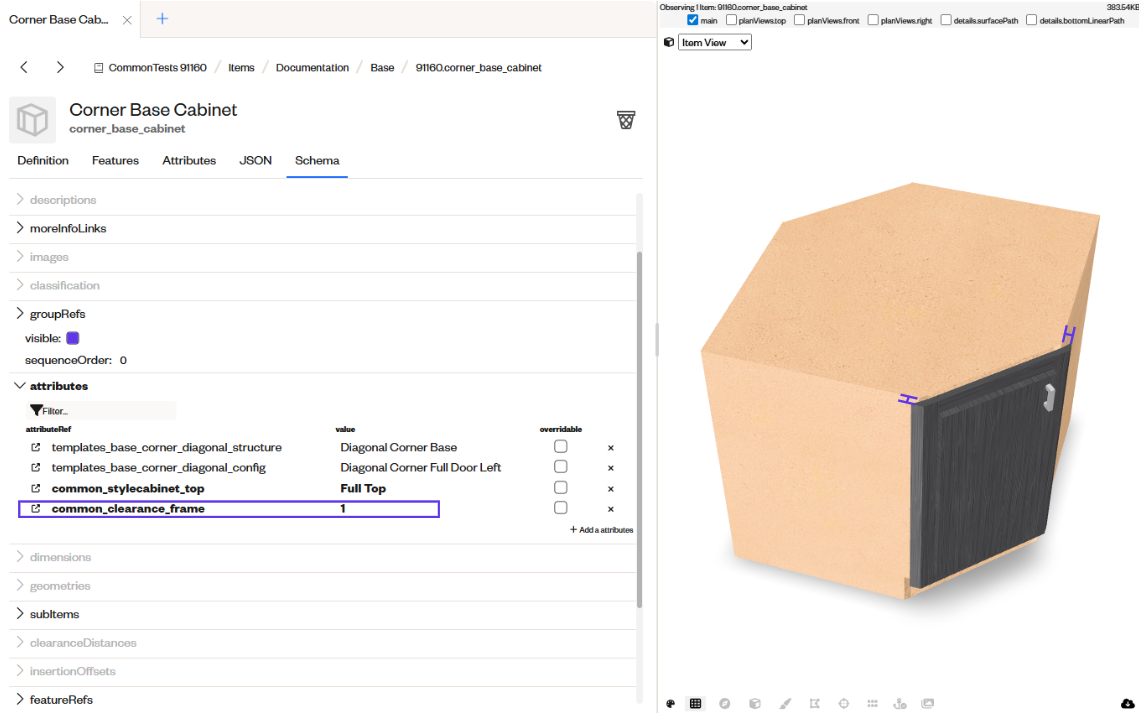Viewport: 1139px width, 713px height.
Task: Uncheck the main view checkbox
Action: coord(692,20)
